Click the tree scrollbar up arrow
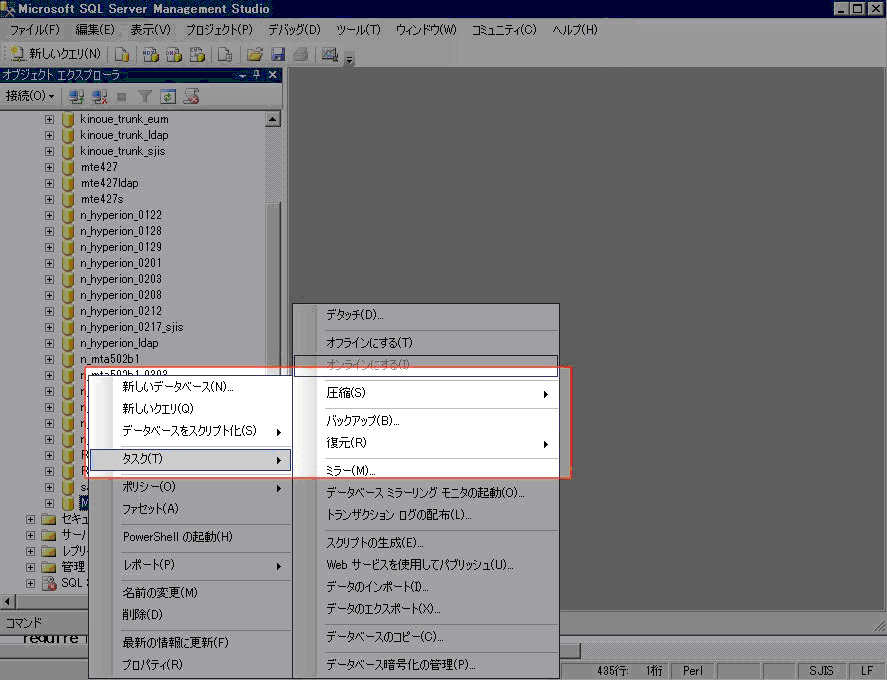 click(x=273, y=119)
